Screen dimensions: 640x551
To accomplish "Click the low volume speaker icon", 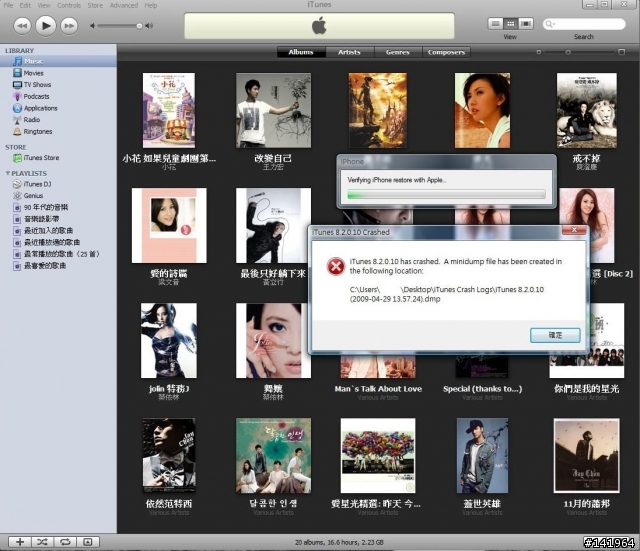I will click(93, 26).
